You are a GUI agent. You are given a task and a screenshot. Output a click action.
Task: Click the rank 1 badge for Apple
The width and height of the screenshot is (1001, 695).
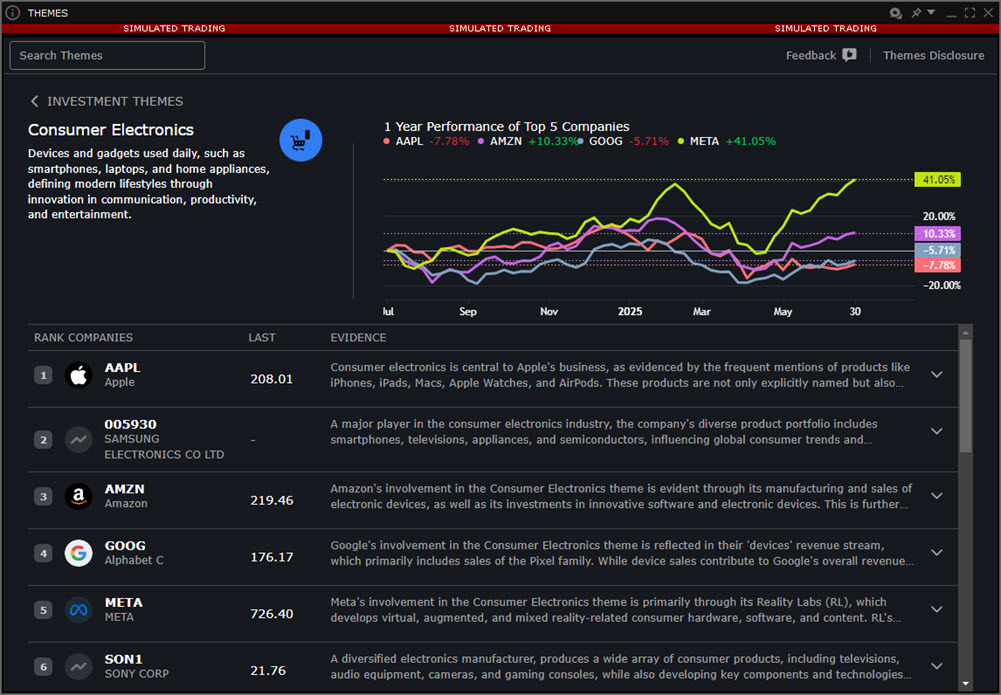click(43, 375)
